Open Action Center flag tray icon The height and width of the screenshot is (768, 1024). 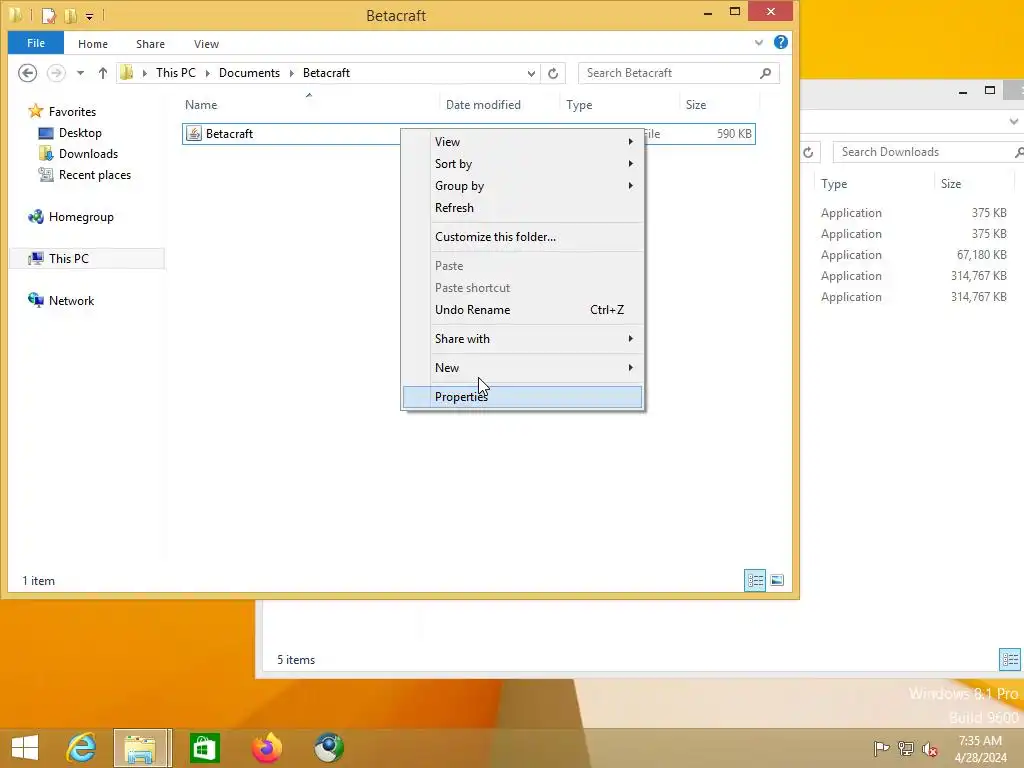[881, 748]
